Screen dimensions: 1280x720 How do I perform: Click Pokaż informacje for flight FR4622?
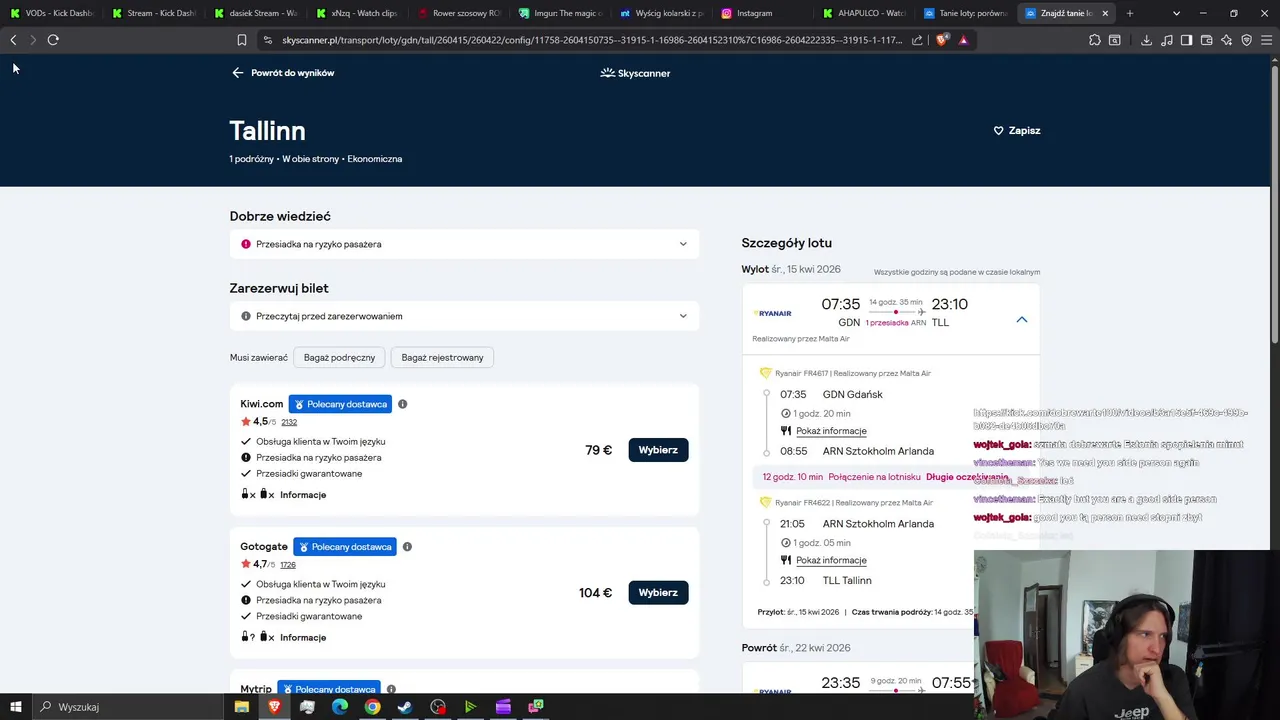coord(831,560)
